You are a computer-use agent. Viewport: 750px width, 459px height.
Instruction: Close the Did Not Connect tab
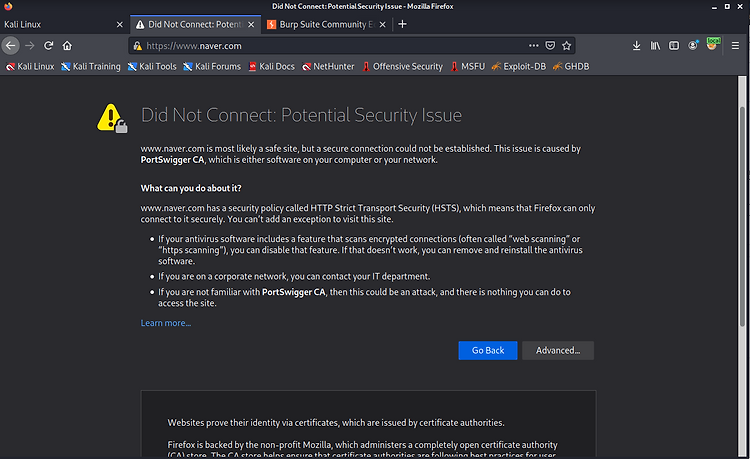point(251,24)
